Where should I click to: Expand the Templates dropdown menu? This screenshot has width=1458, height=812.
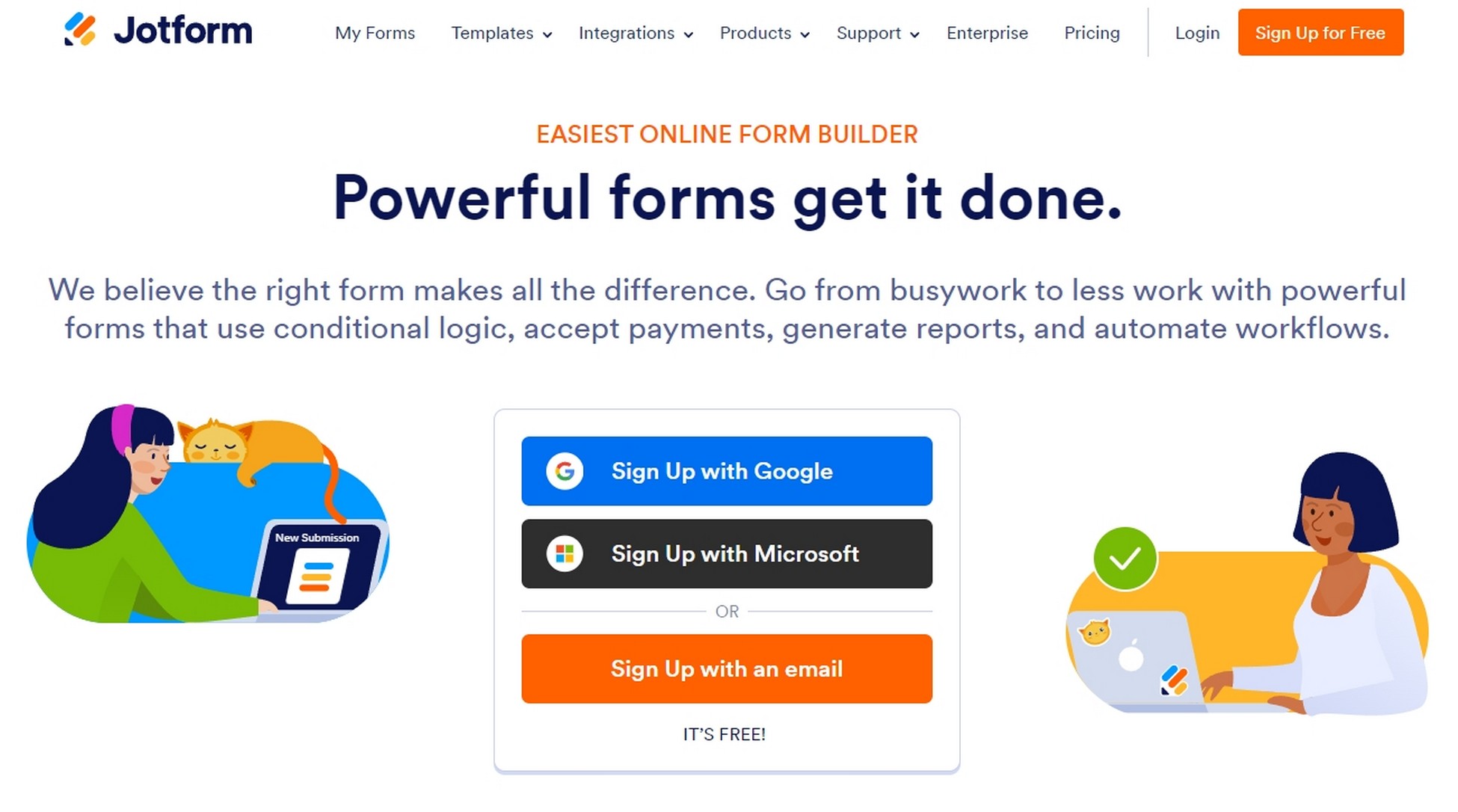point(497,33)
